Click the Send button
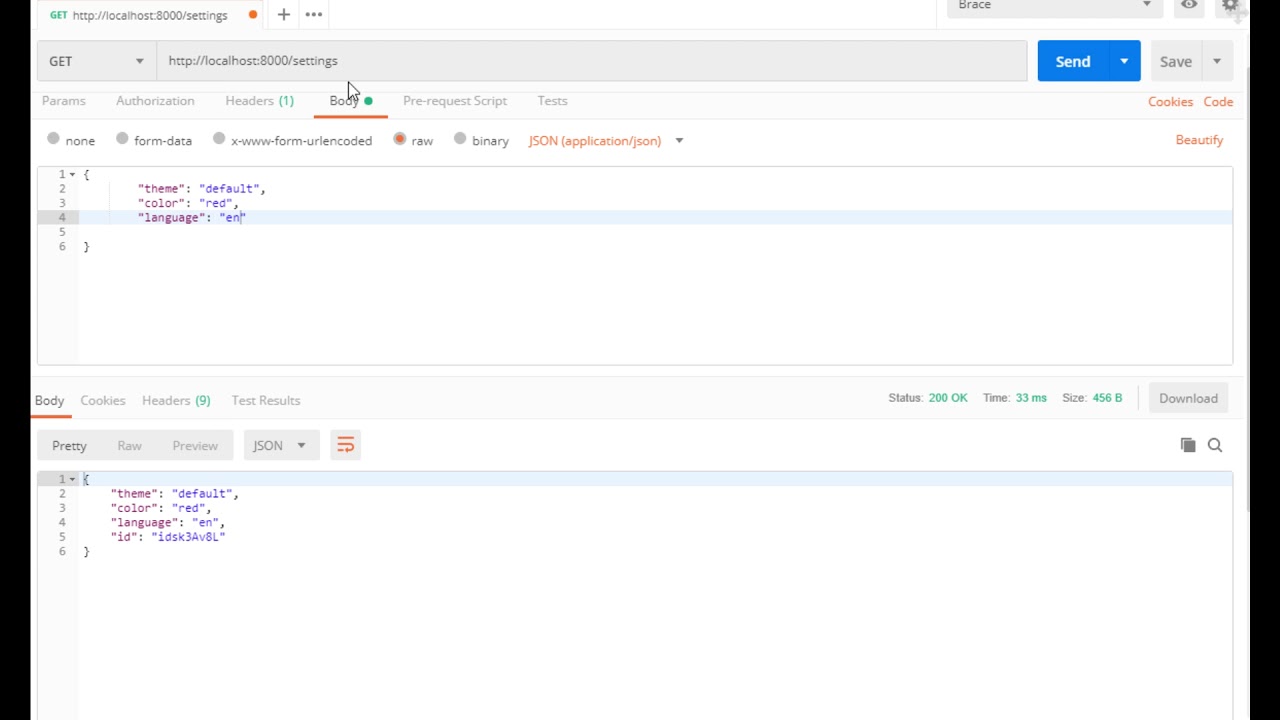This screenshot has width=1280, height=720. [1073, 61]
